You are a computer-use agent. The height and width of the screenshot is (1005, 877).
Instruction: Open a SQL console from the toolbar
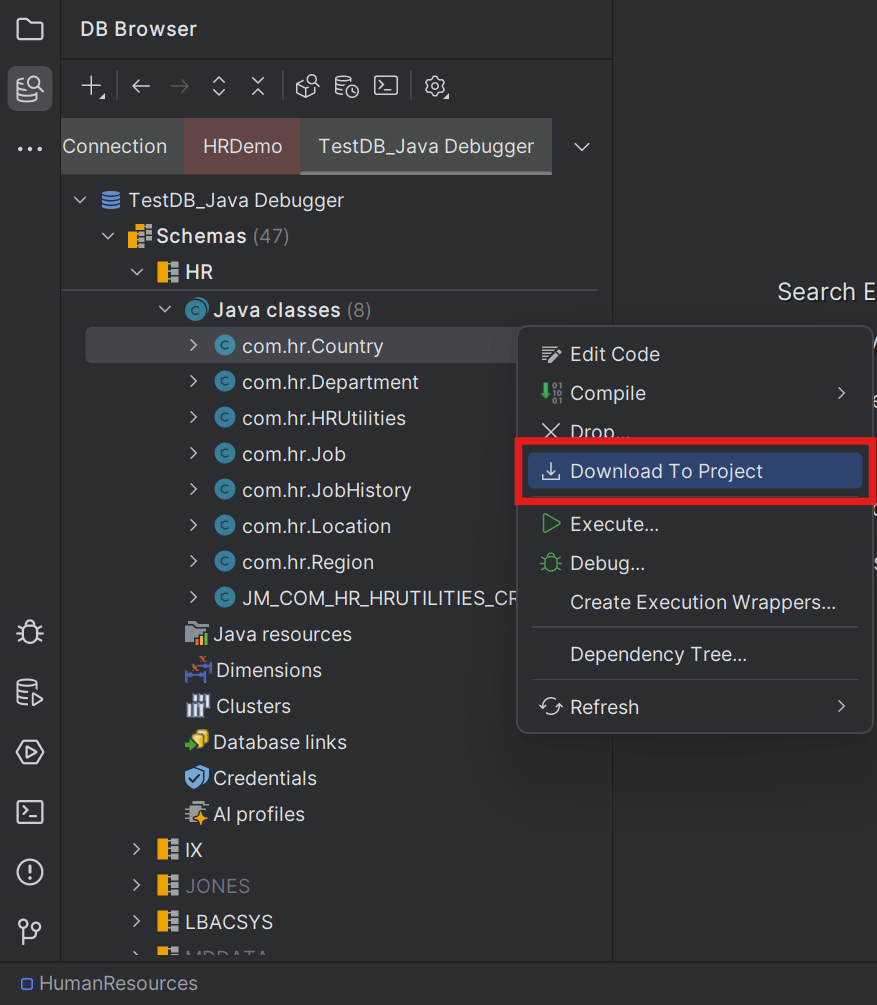(x=386, y=86)
